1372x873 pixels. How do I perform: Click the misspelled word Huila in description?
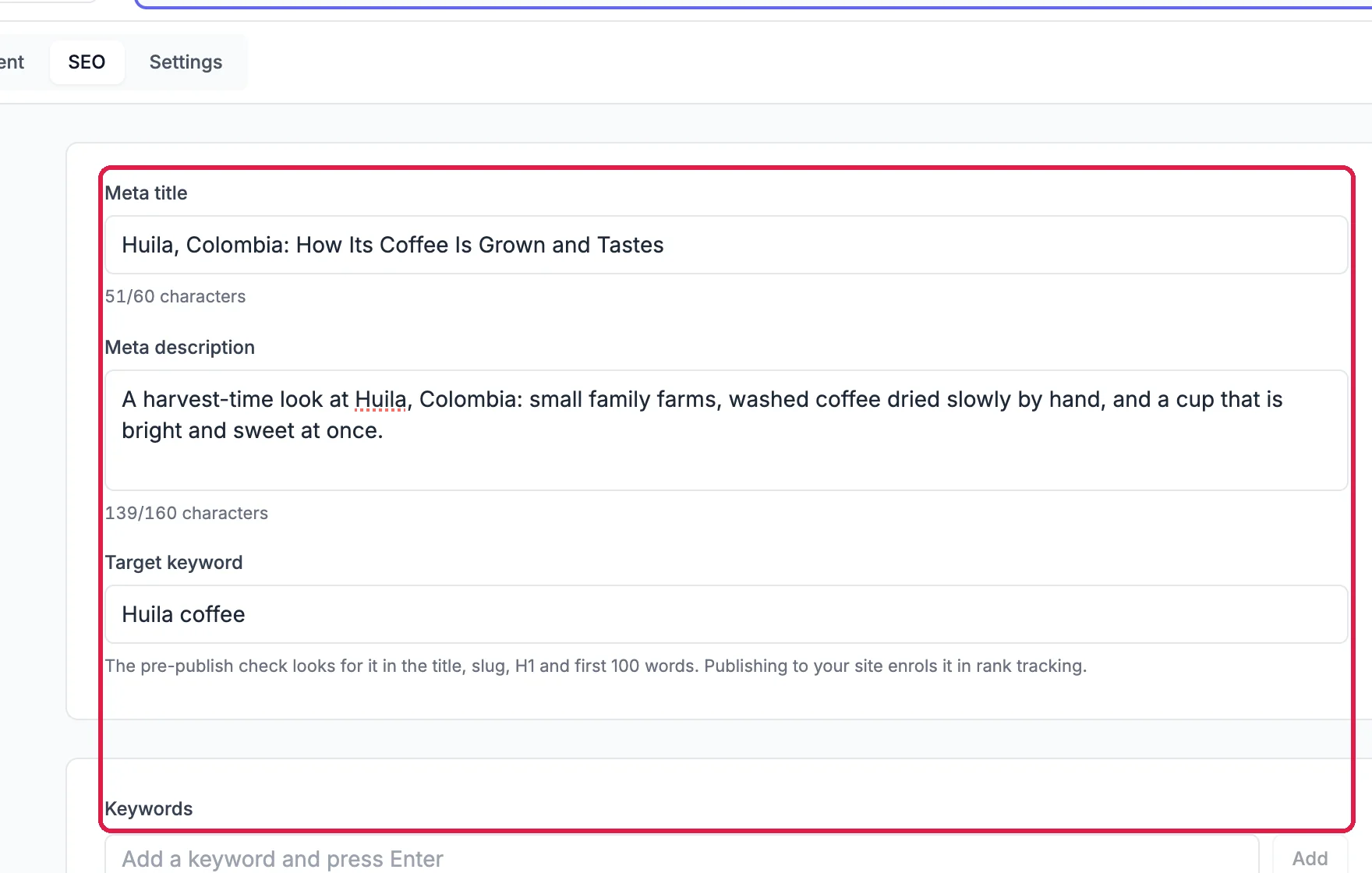(x=380, y=400)
